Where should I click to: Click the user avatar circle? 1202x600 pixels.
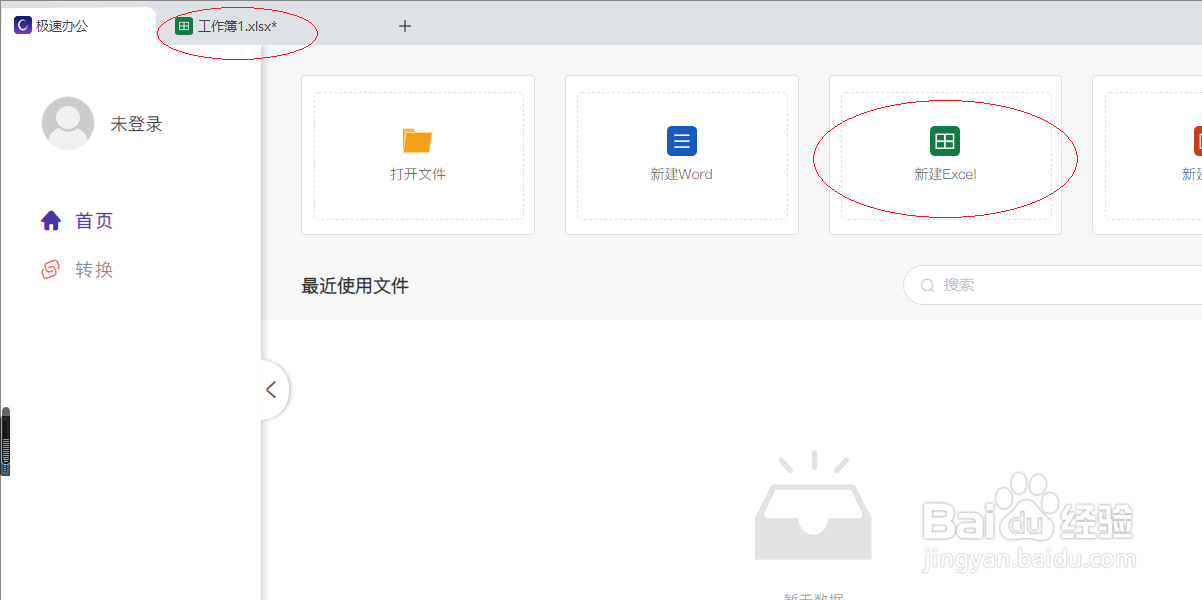[x=68, y=123]
